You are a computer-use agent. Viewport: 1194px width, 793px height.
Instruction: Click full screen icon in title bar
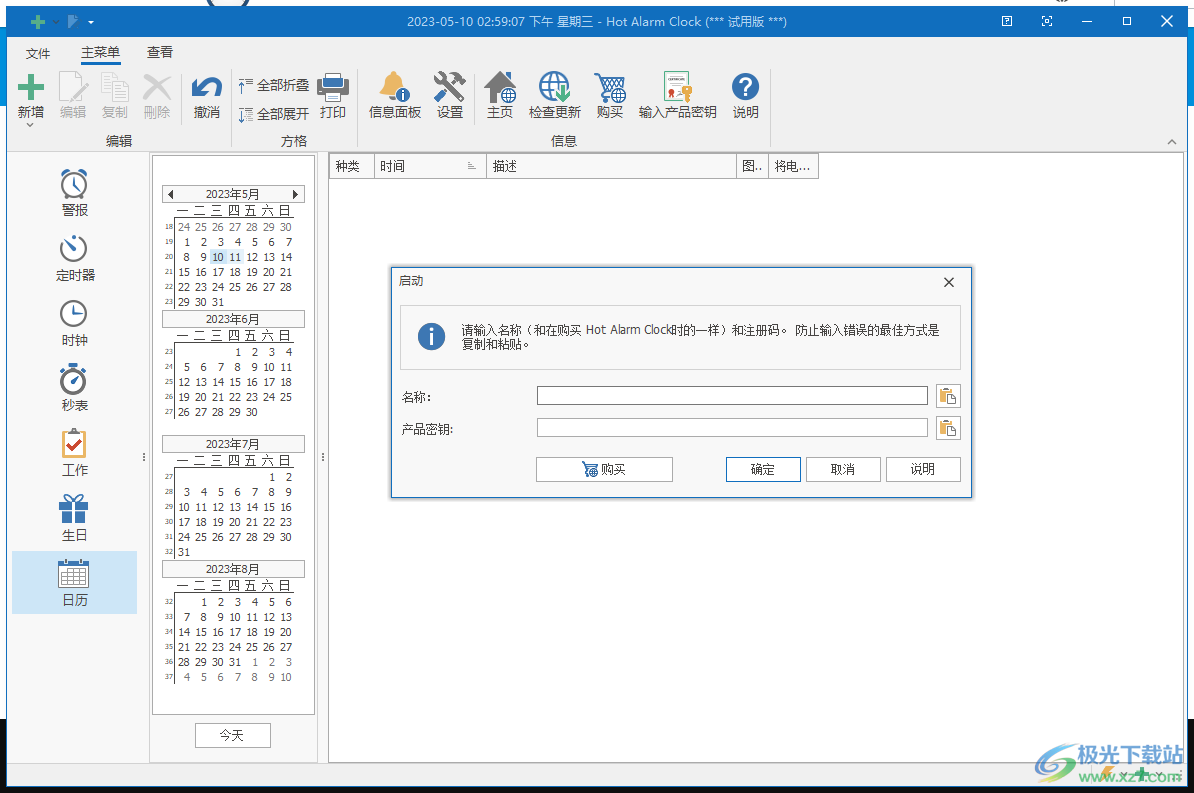1047,21
